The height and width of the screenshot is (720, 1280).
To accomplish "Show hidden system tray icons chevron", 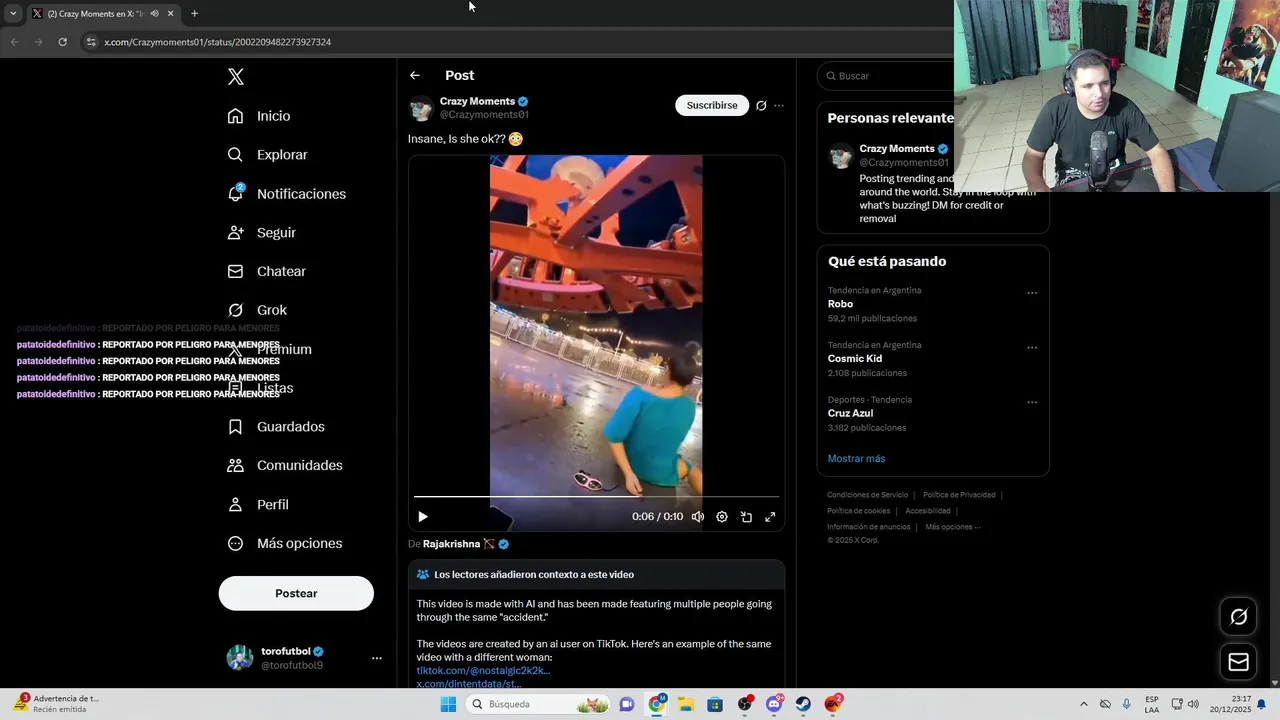I will coord(1083,704).
